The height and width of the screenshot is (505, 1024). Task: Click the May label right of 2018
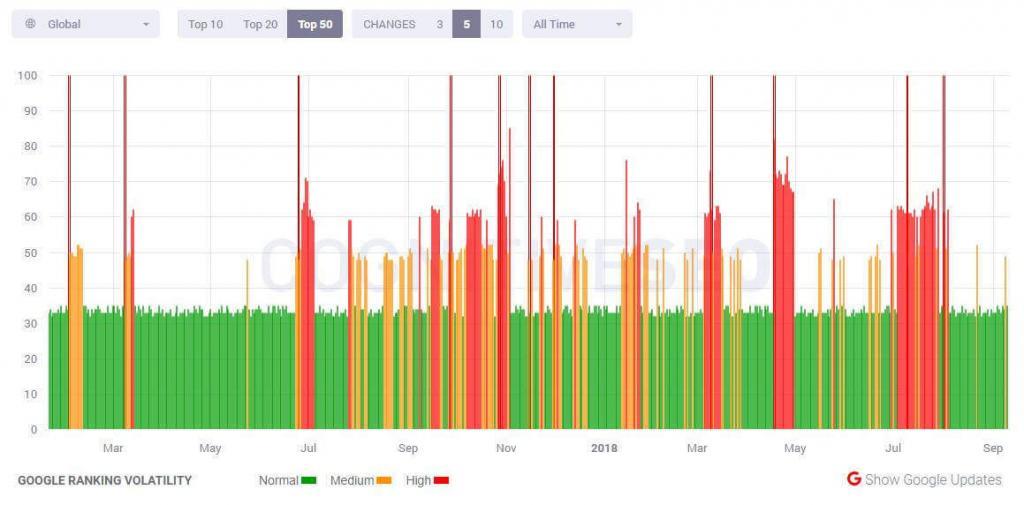(795, 448)
